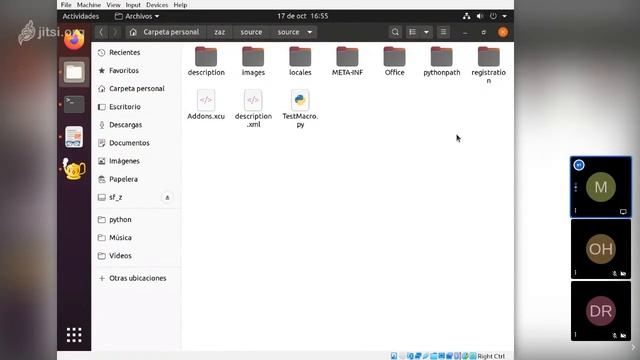This screenshot has width=640, height=360.
Task: Open python bookmark in sidebar
Action: click(136, 219)
